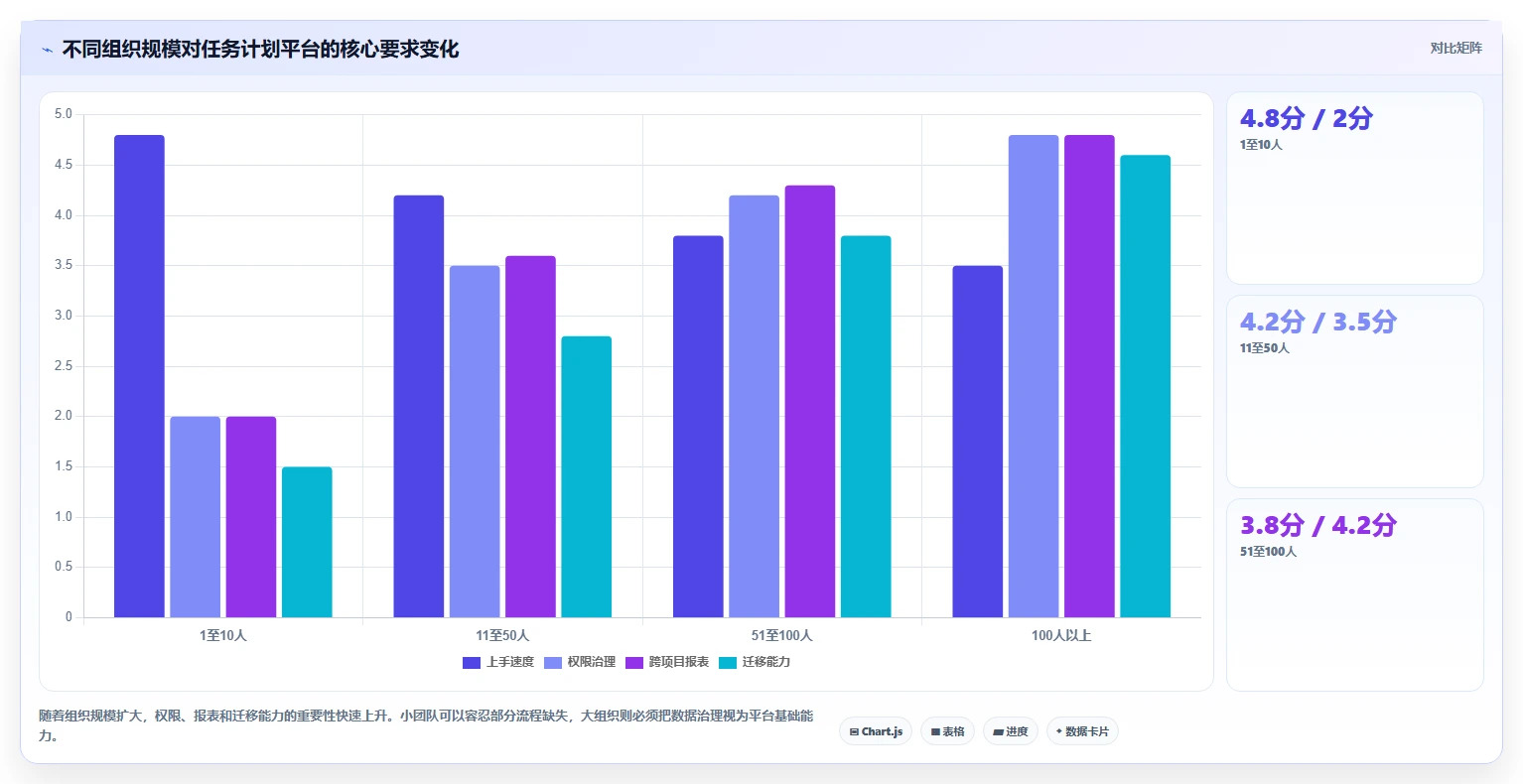Viewport: 1523px width, 784px height.
Task: Click the 3.8分 / 4.2分 card value
Action: tap(1317, 525)
